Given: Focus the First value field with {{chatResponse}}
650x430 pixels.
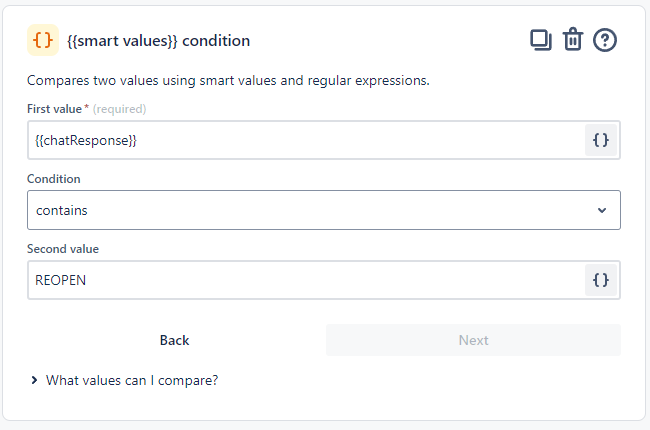Looking at the screenshot, I should pyautogui.click(x=300, y=141).
